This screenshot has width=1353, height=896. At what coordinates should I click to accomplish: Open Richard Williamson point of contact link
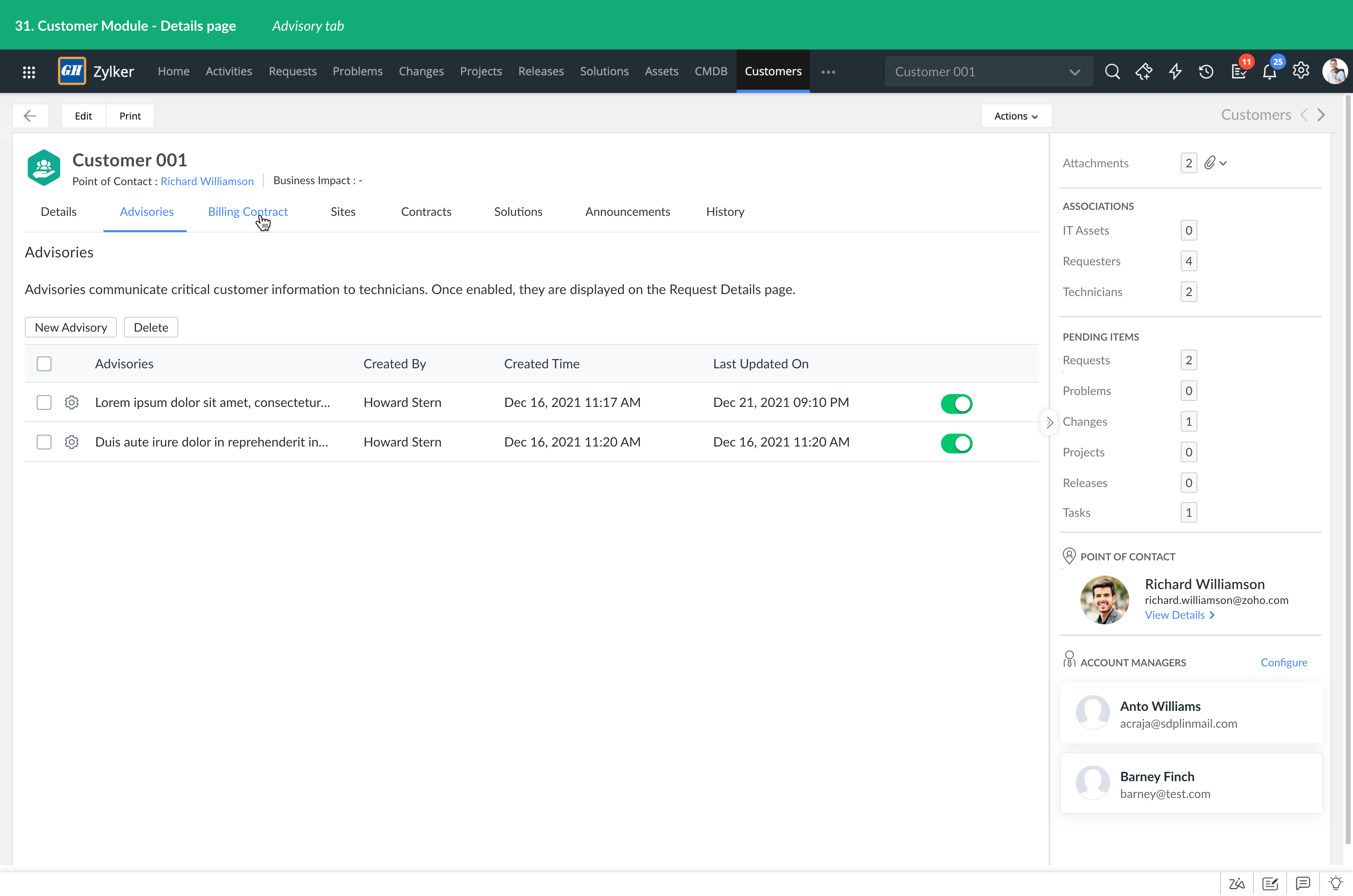207,182
